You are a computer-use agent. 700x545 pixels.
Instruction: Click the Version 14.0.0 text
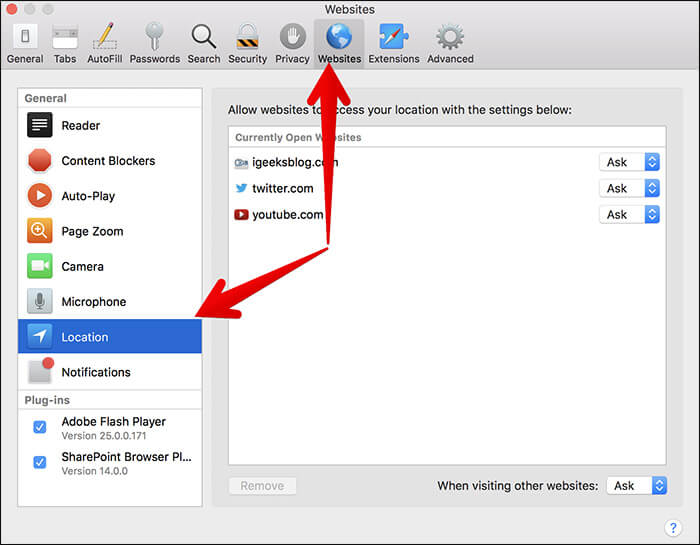(x=95, y=471)
